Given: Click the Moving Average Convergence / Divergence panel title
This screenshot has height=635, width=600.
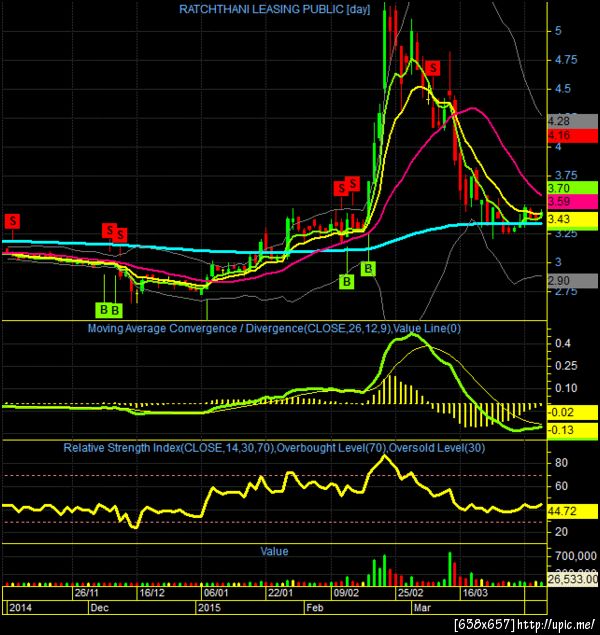Looking at the screenshot, I should [274, 328].
